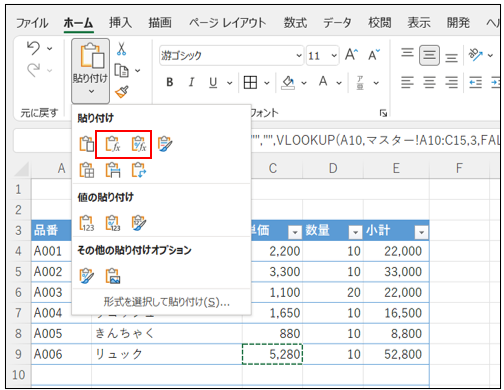Toggle Bold formatting
This screenshot has height=390, width=504.
pyautogui.click(x=170, y=82)
